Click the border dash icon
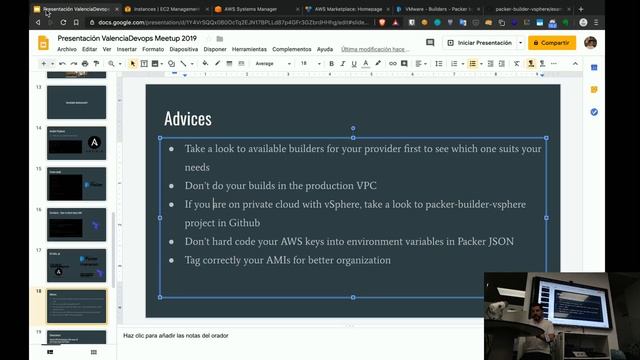Screen dimensions: 640x360 tap(241, 64)
